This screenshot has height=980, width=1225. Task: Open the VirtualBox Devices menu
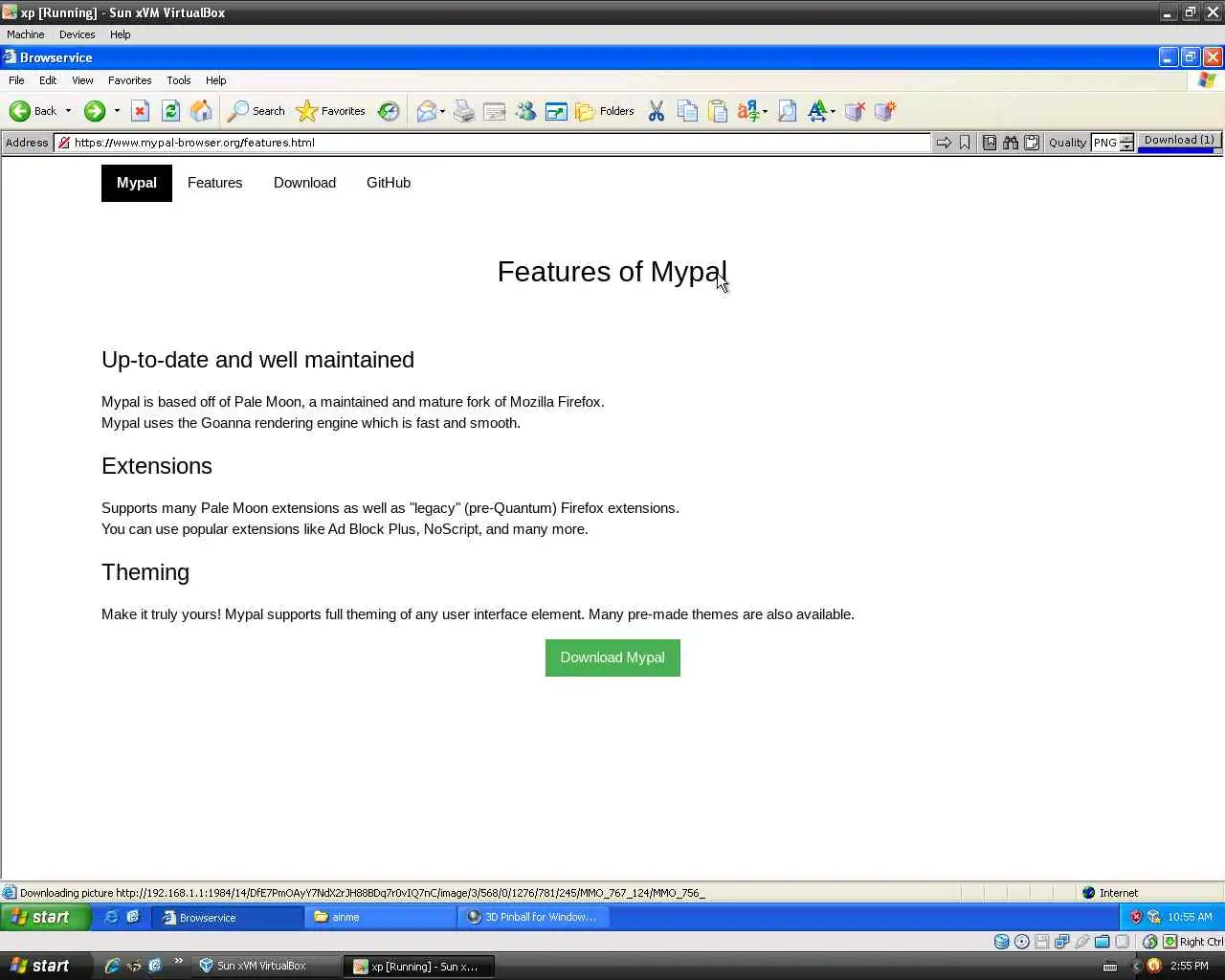click(77, 34)
